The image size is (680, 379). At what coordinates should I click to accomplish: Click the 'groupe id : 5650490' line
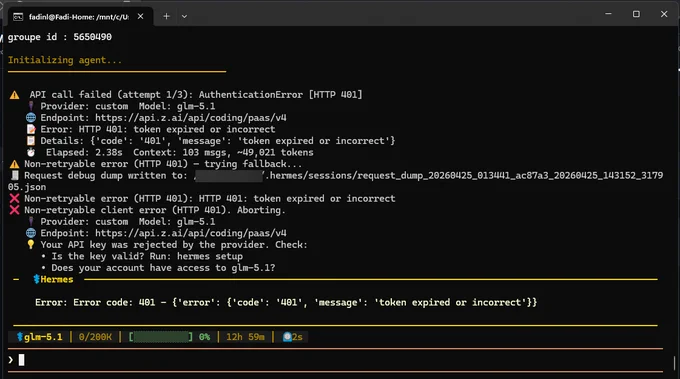tap(59, 37)
